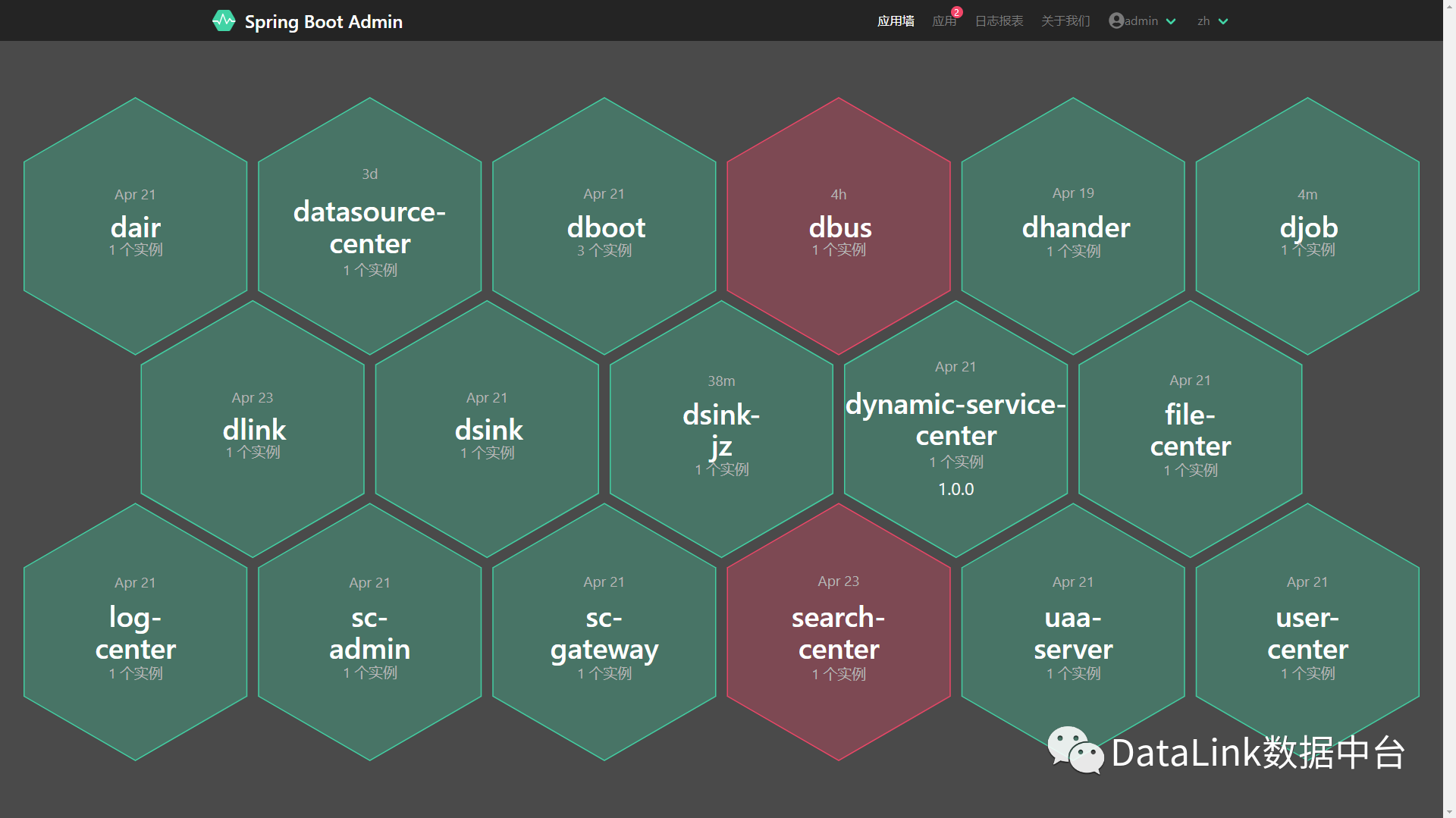Open the 日志报表 nav tab
This screenshot has width=1456, height=818.
(999, 21)
